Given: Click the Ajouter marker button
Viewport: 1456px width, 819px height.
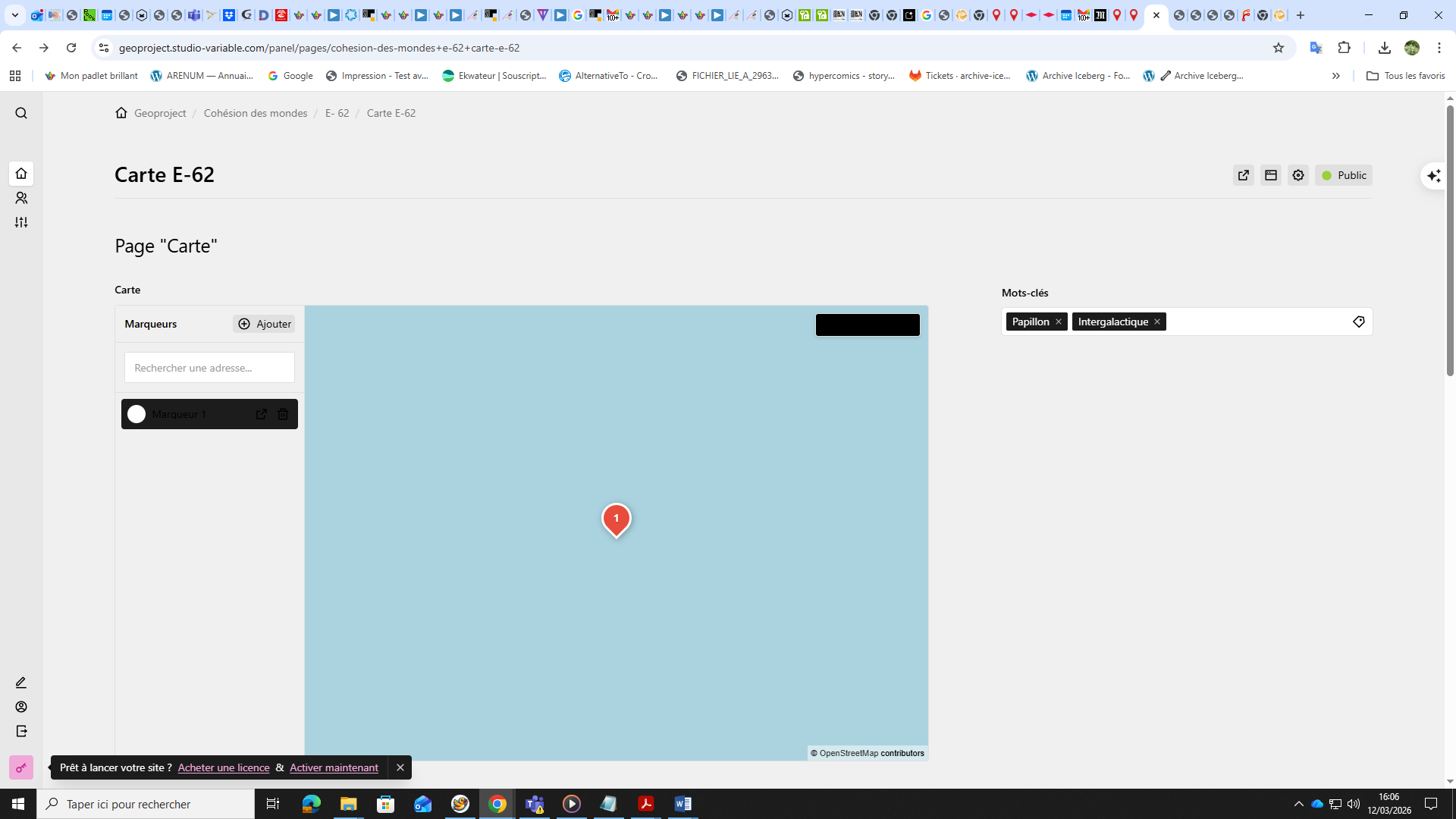Looking at the screenshot, I should tap(264, 324).
